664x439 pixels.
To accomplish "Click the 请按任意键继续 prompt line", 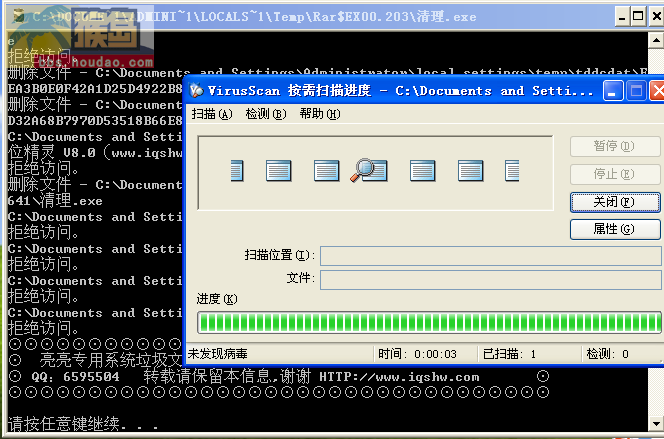I will coord(83,423).
